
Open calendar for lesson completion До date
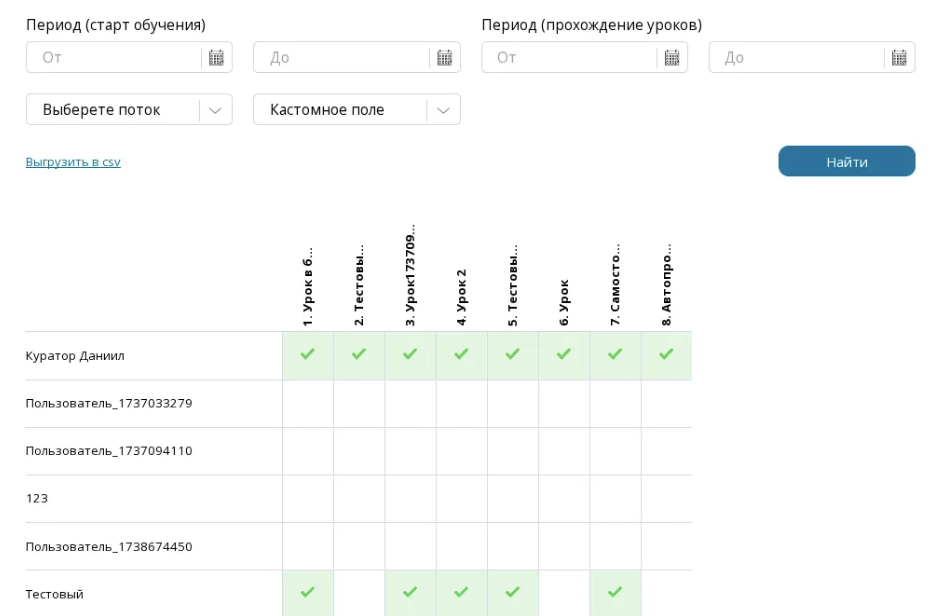(x=899, y=58)
